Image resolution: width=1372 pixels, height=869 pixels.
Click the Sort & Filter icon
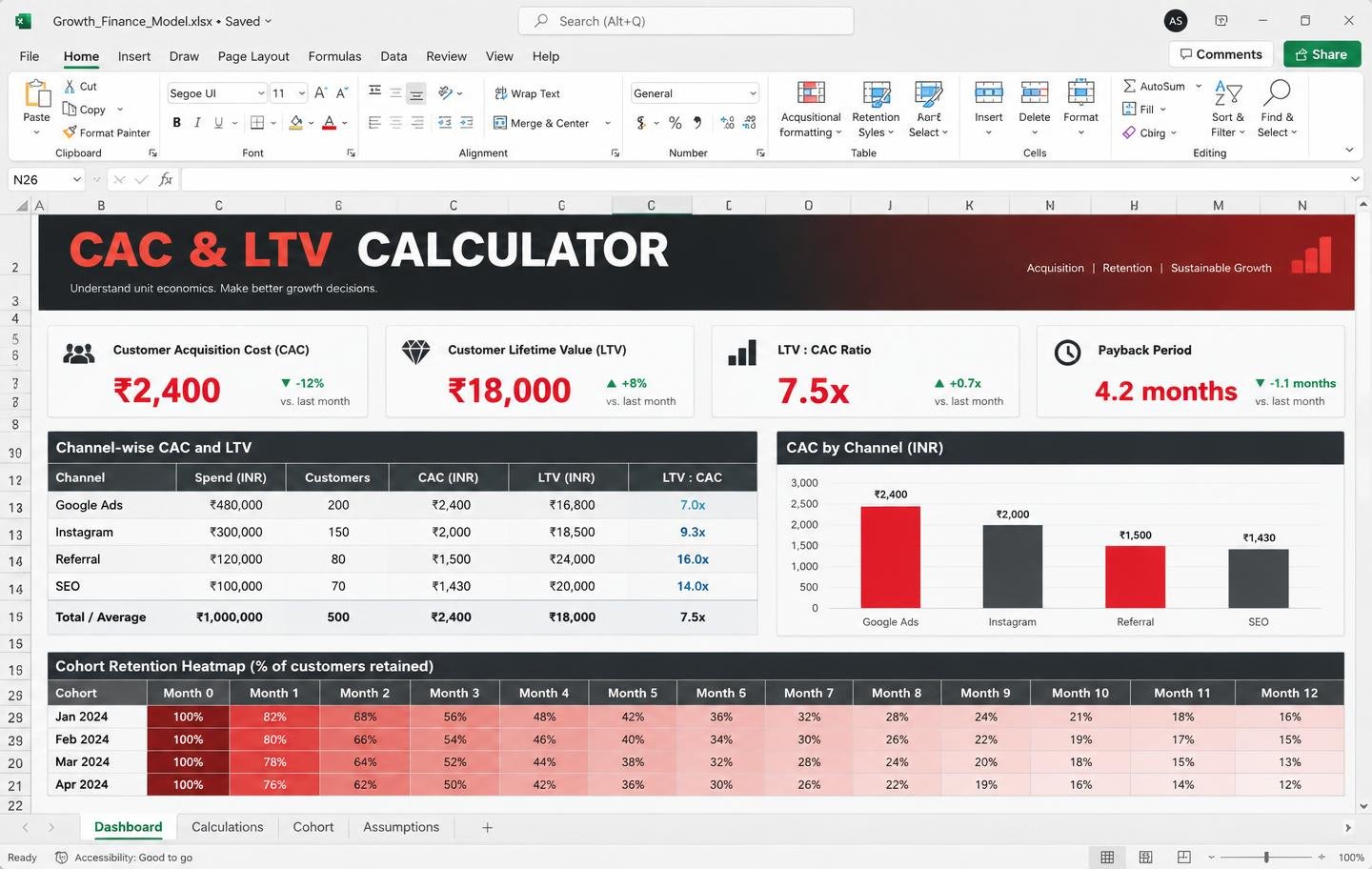(1228, 93)
